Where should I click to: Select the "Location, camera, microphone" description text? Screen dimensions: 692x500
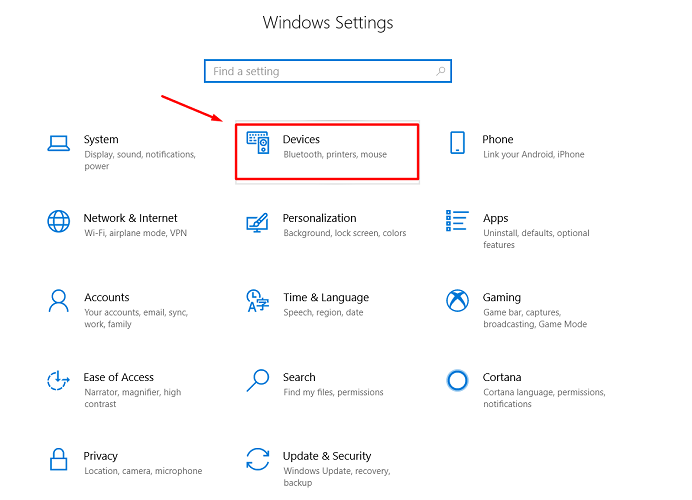coord(143,471)
